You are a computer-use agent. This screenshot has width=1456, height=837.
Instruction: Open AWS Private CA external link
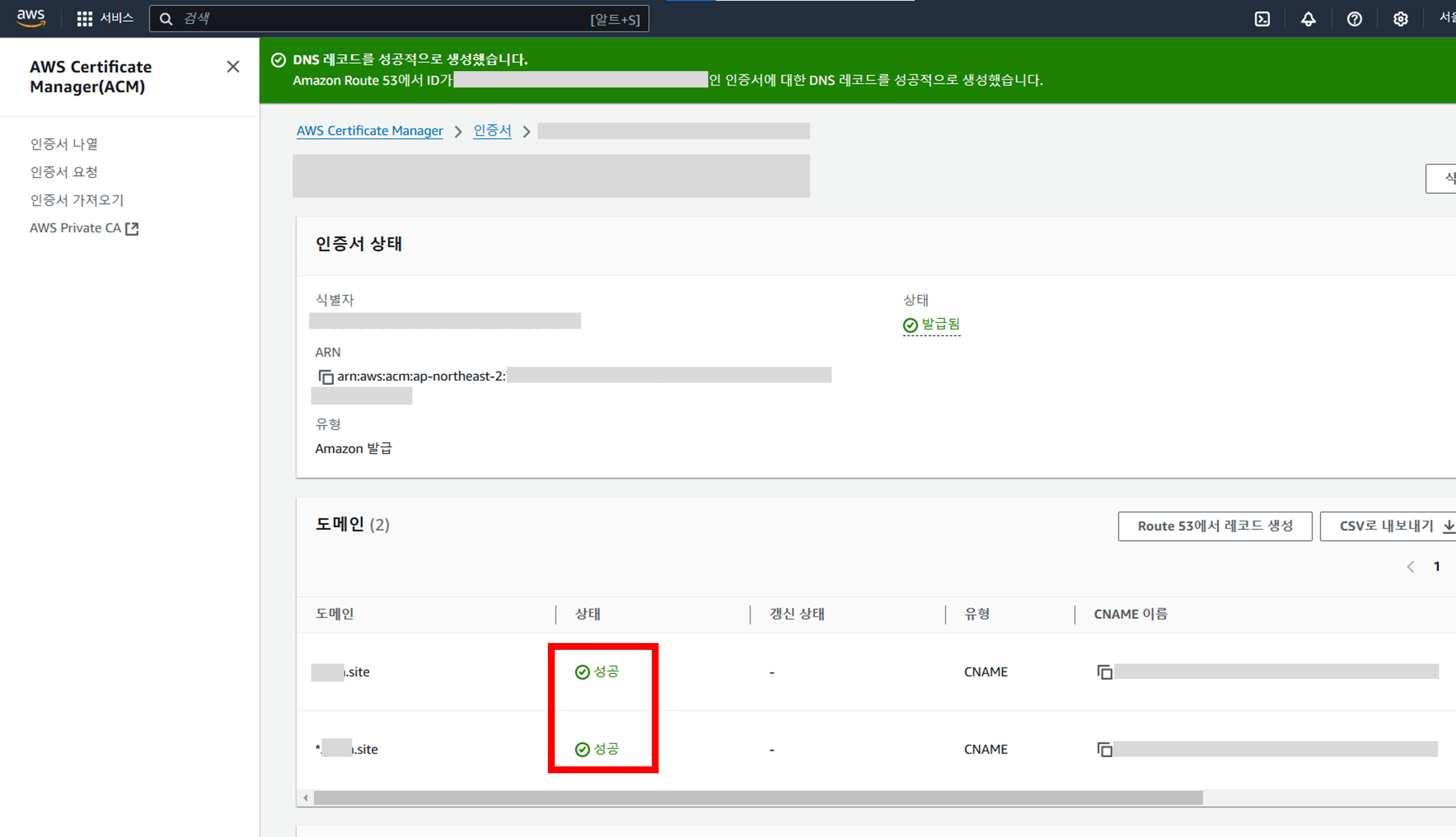84,228
